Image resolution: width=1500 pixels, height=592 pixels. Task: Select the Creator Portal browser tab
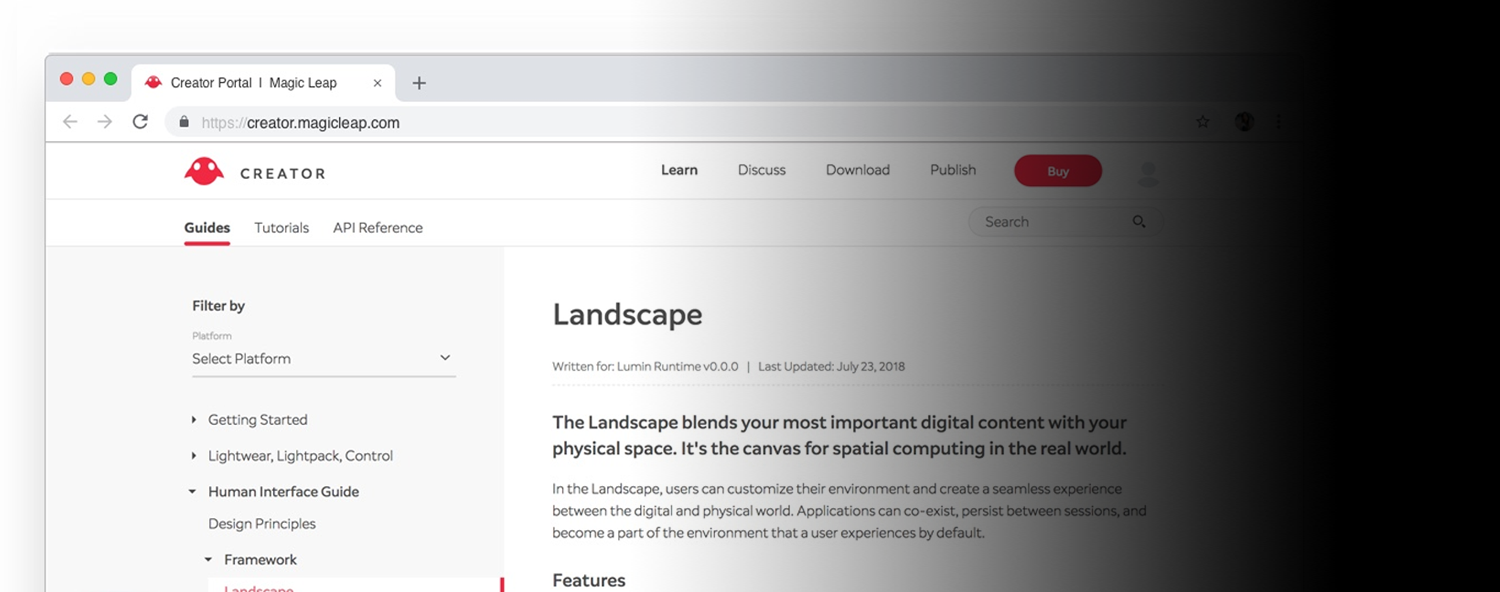click(x=264, y=83)
